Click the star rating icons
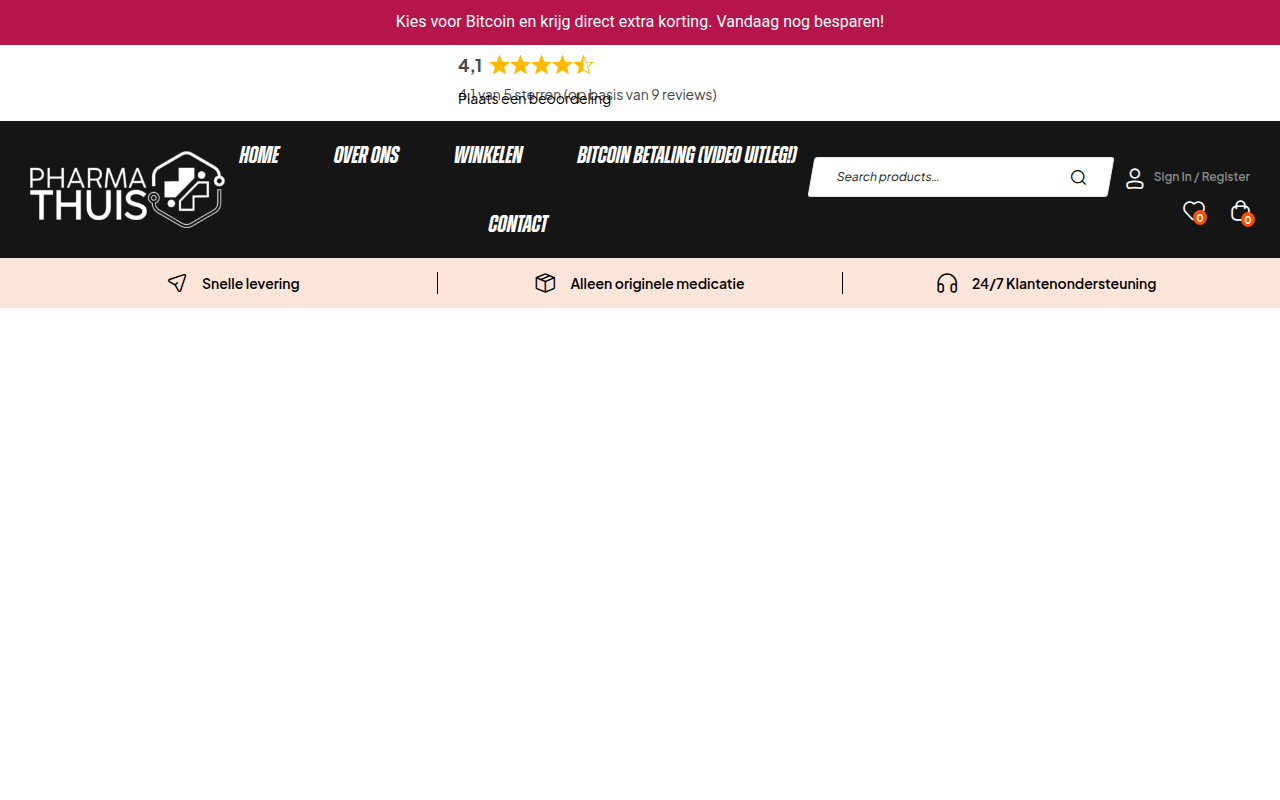This screenshot has height=800, width=1280. [541, 66]
